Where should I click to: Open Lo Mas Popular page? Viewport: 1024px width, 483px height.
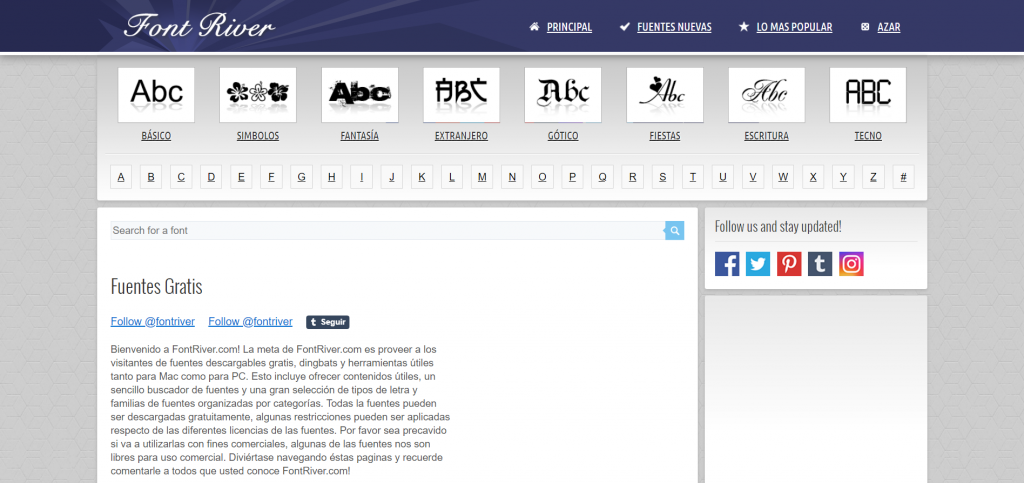[x=793, y=27]
